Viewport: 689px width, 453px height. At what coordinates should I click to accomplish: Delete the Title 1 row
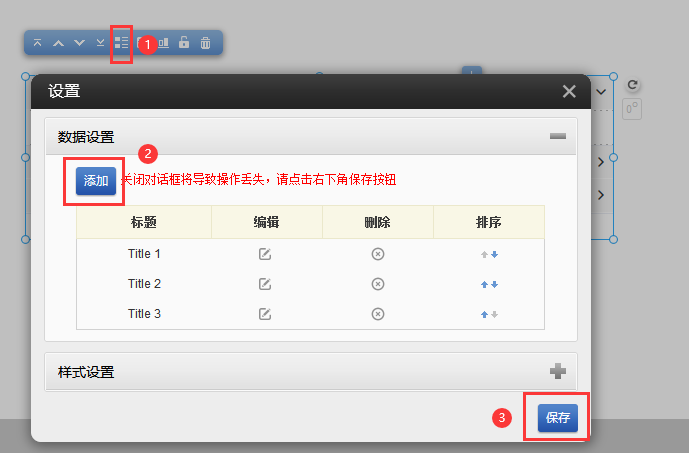coord(378,254)
